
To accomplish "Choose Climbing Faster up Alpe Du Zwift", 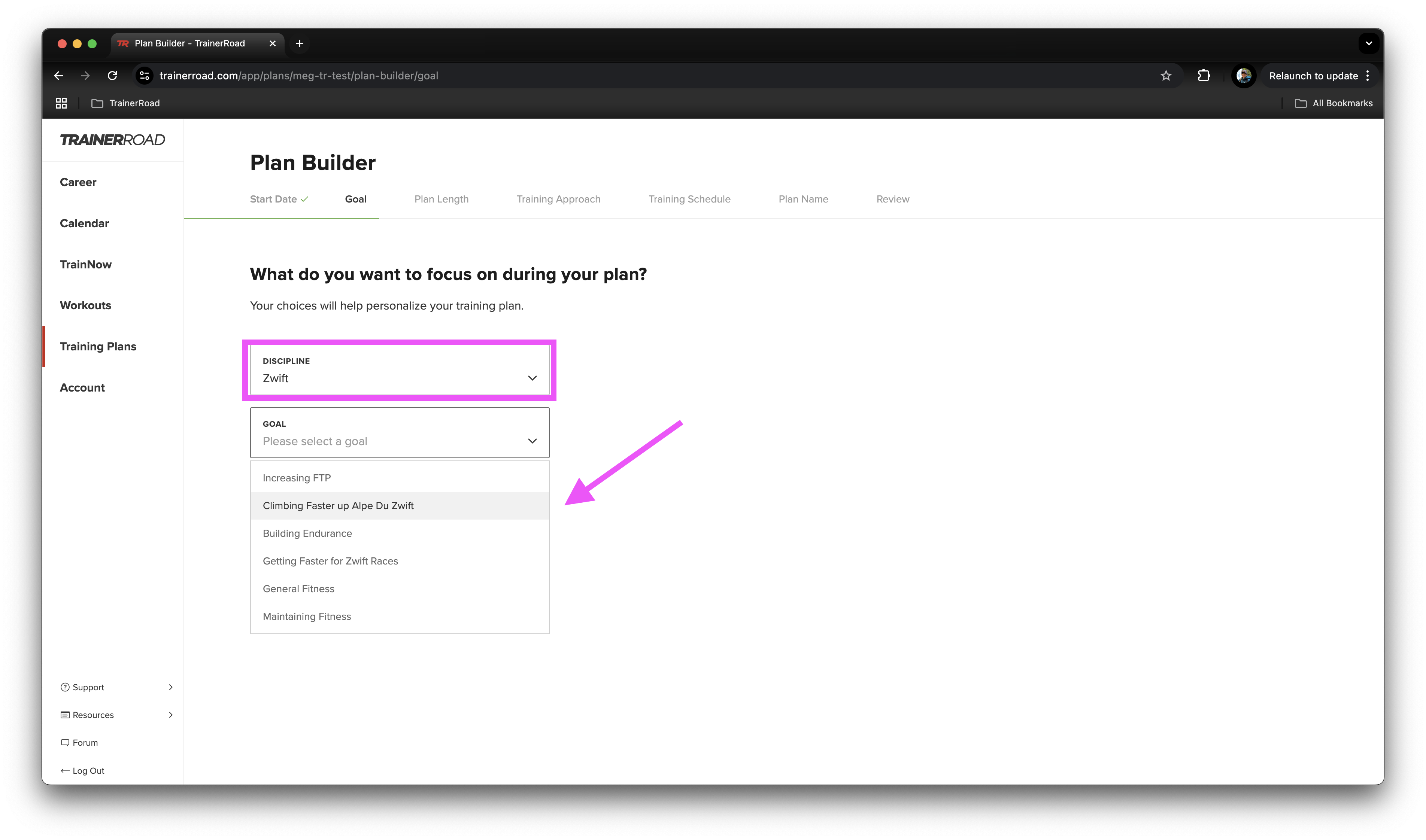I will click(400, 505).
